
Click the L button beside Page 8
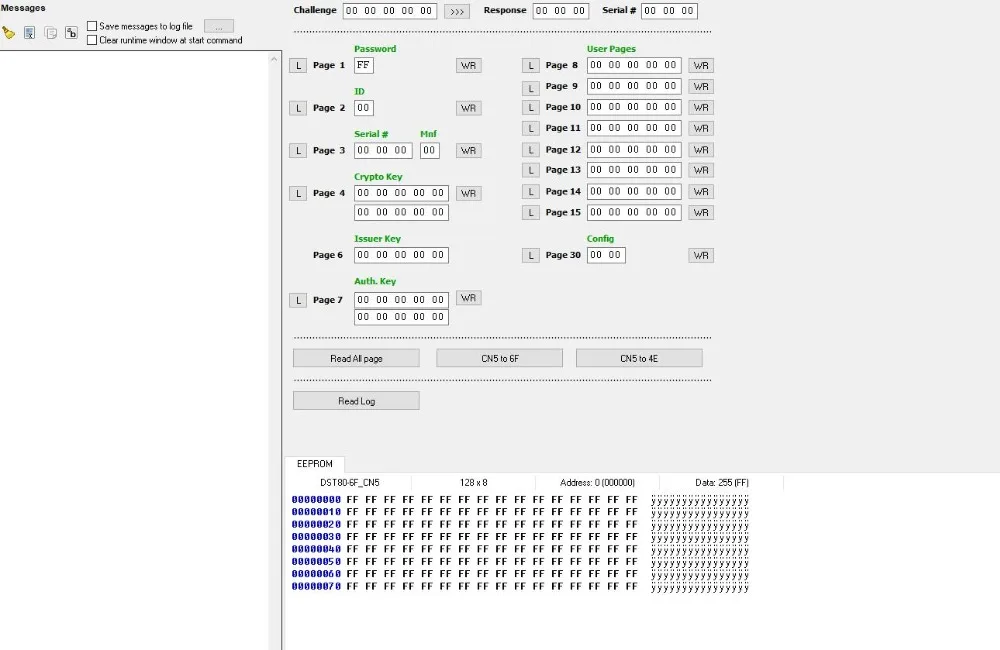tap(530, 65)
